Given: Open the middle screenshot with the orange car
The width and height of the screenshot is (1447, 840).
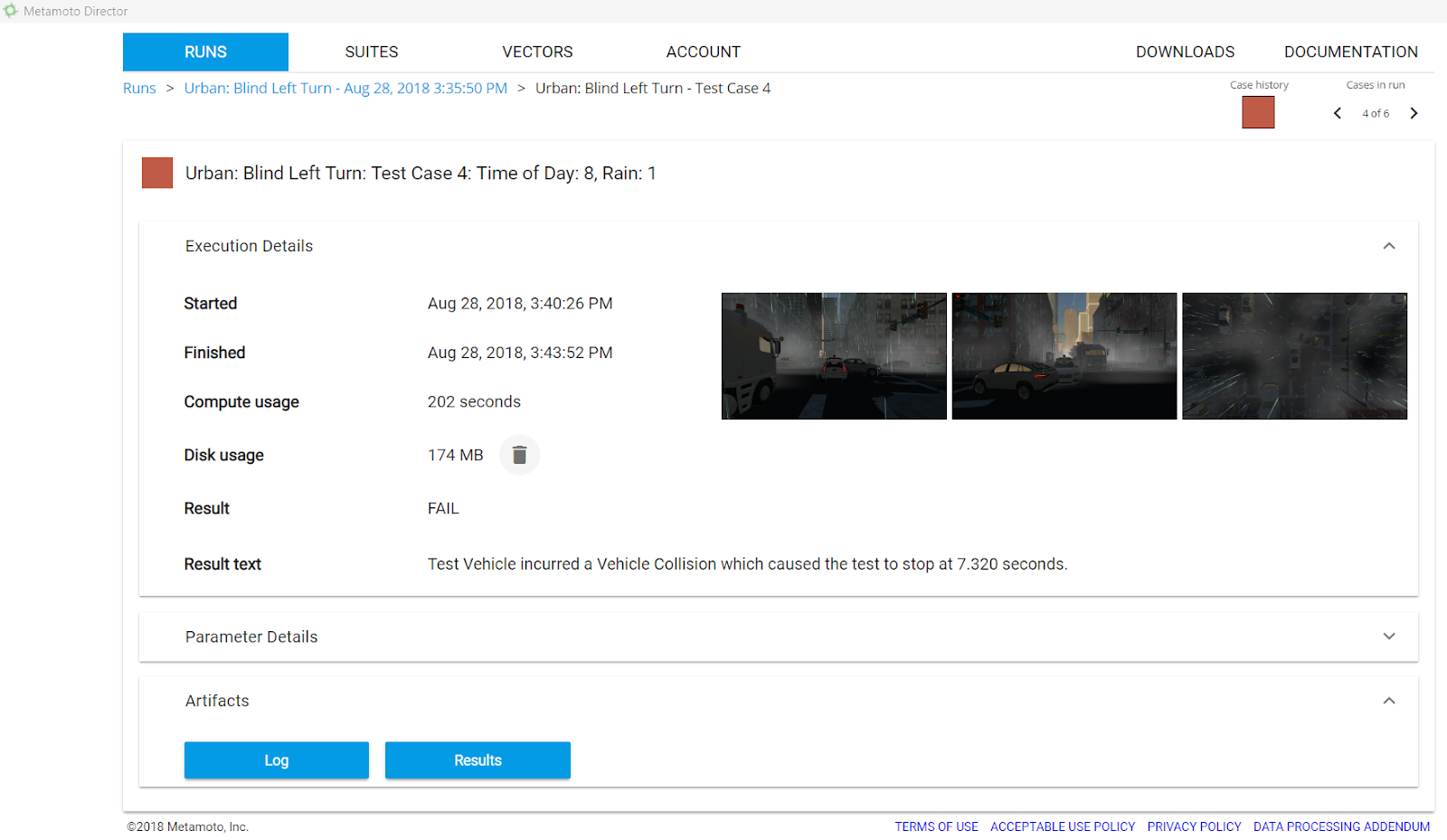Looking at the screenshot, I should (x=1064, y=356).
